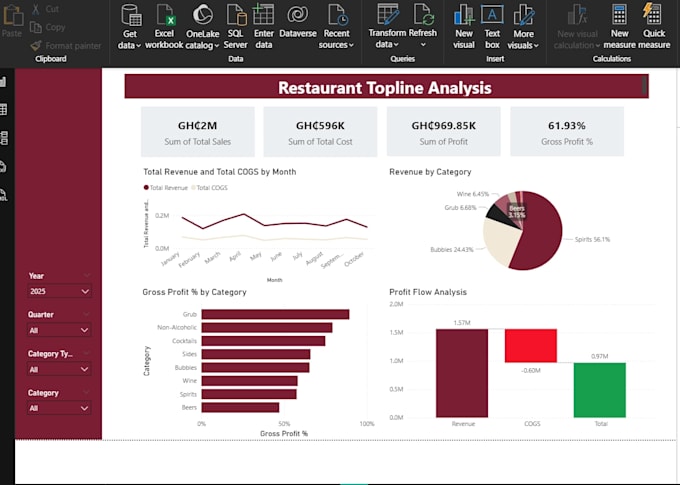Click the Revenue by Category chart title
680x485 pixels.
coord(430,172)
